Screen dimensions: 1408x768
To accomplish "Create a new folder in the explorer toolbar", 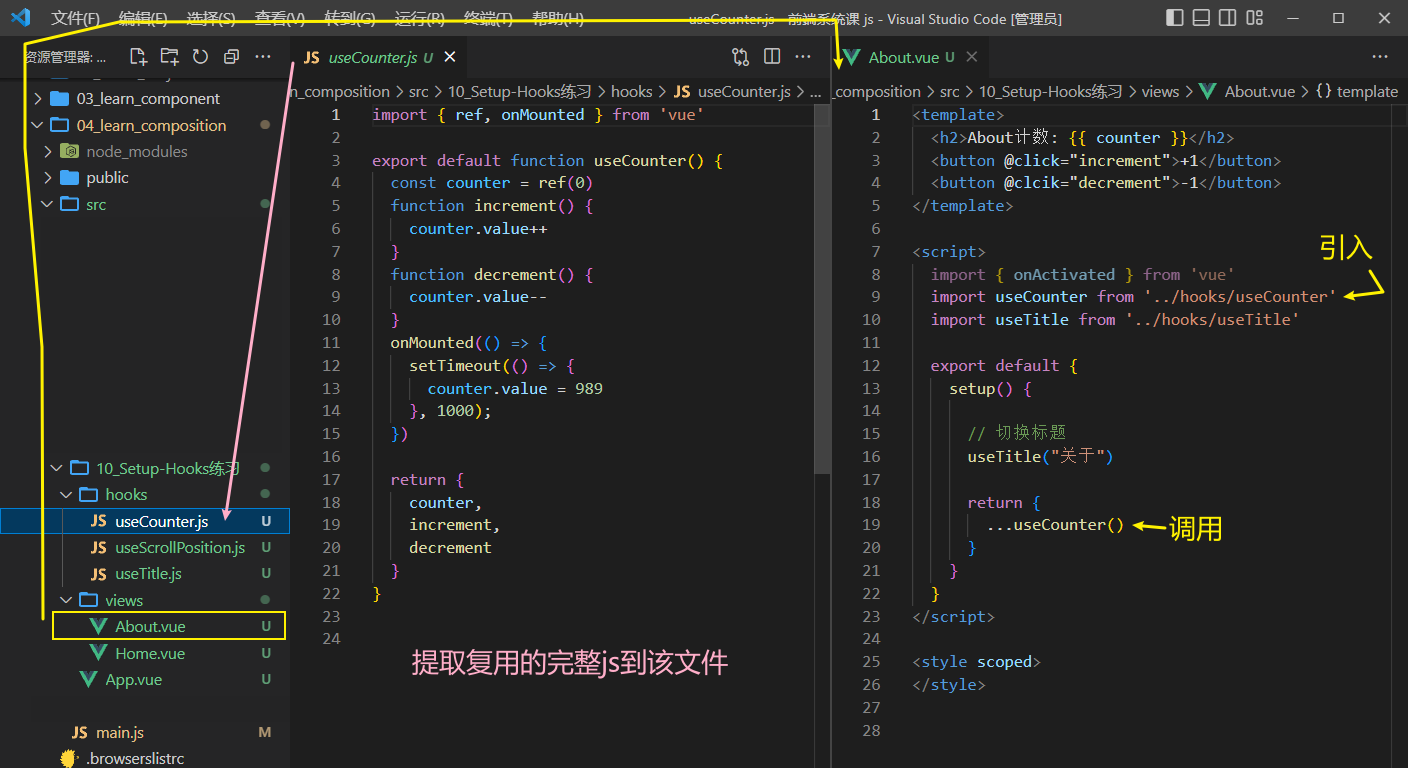I will pyautogui.click(x=170, y=57).
